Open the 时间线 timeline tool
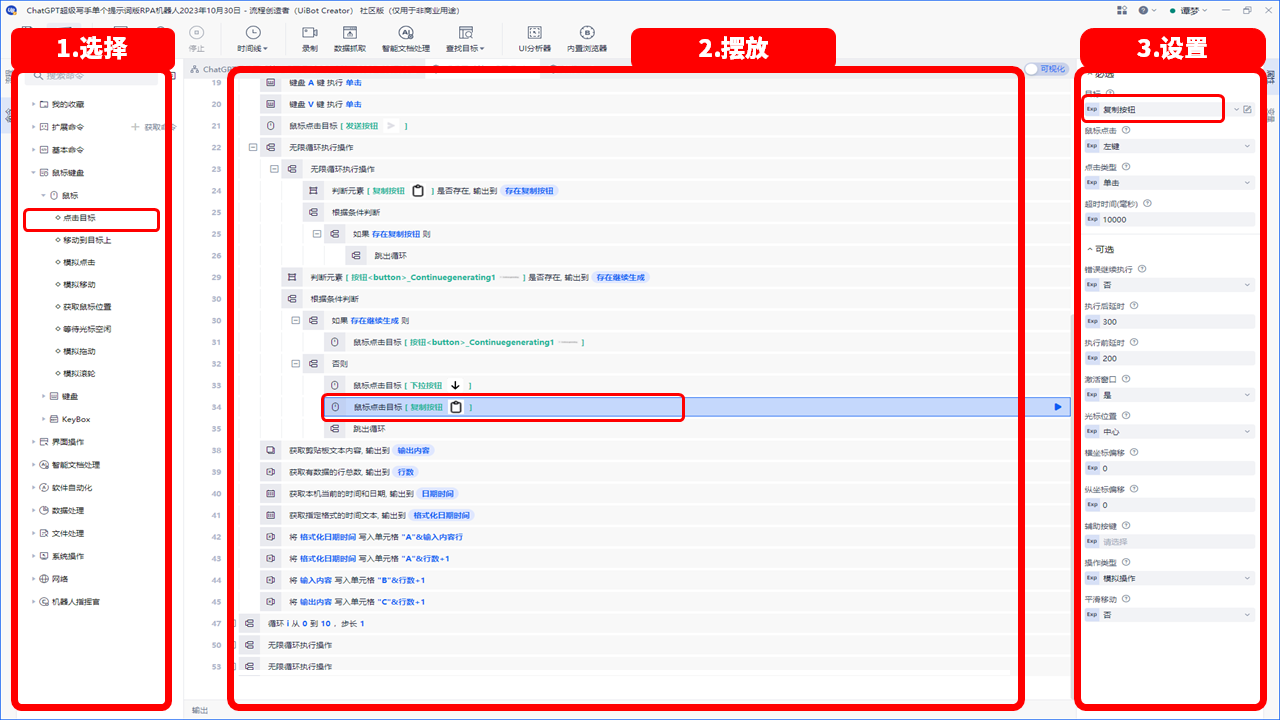The image size is (1280, 720). pyautogui.click(x=252, y=40)
